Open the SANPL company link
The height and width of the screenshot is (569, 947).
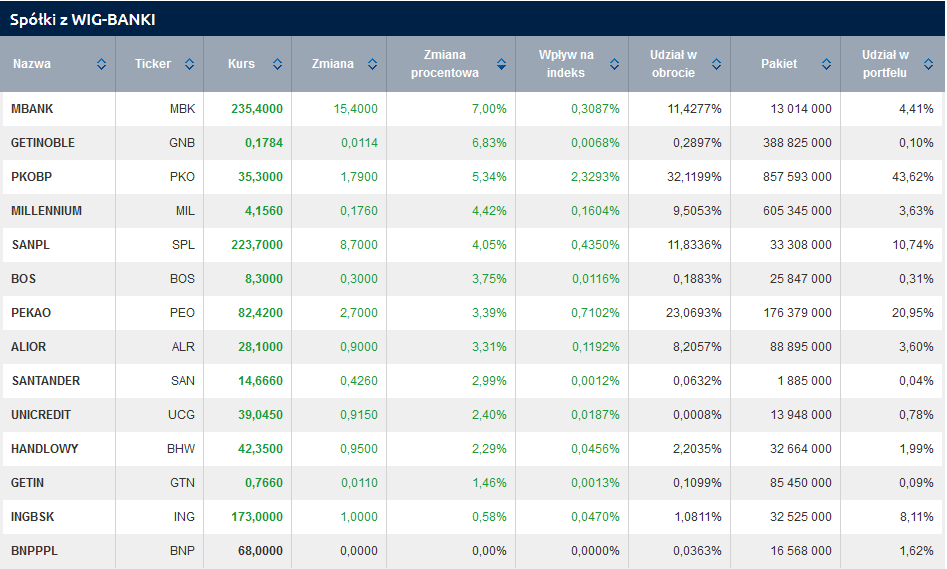tap(31, 245)
